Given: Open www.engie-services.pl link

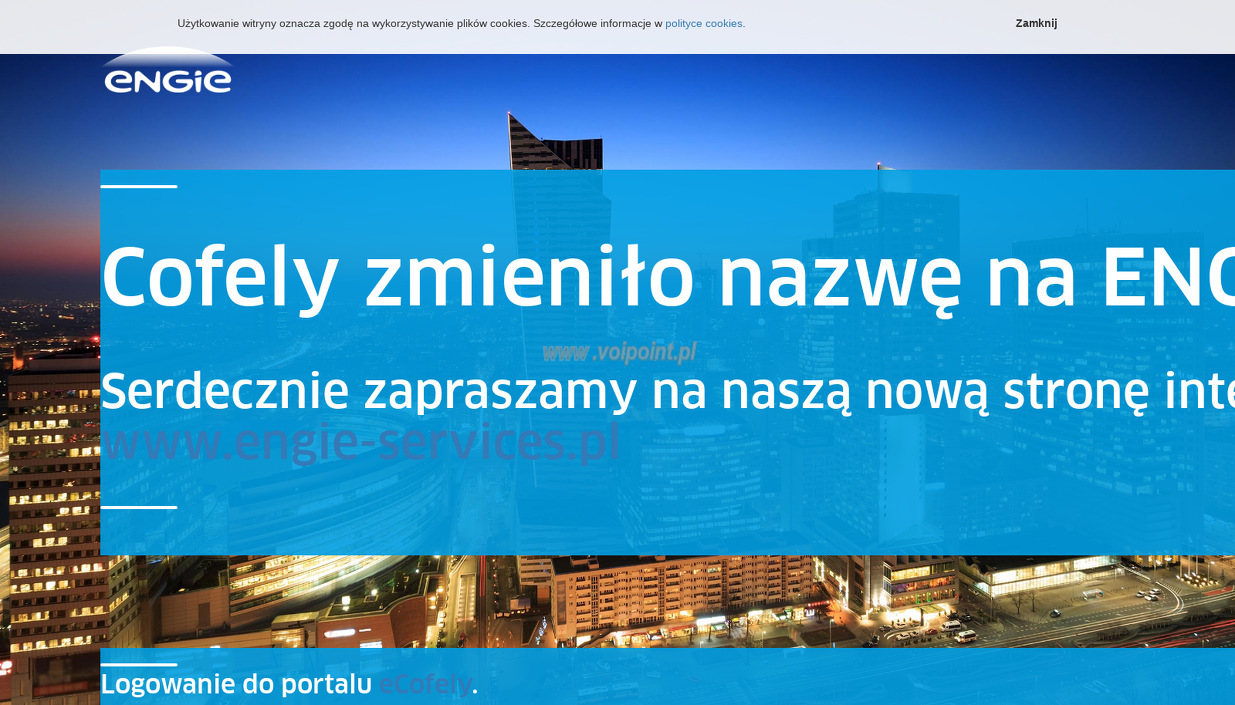Looking at the screenshot, I should [x=360, y=443].
